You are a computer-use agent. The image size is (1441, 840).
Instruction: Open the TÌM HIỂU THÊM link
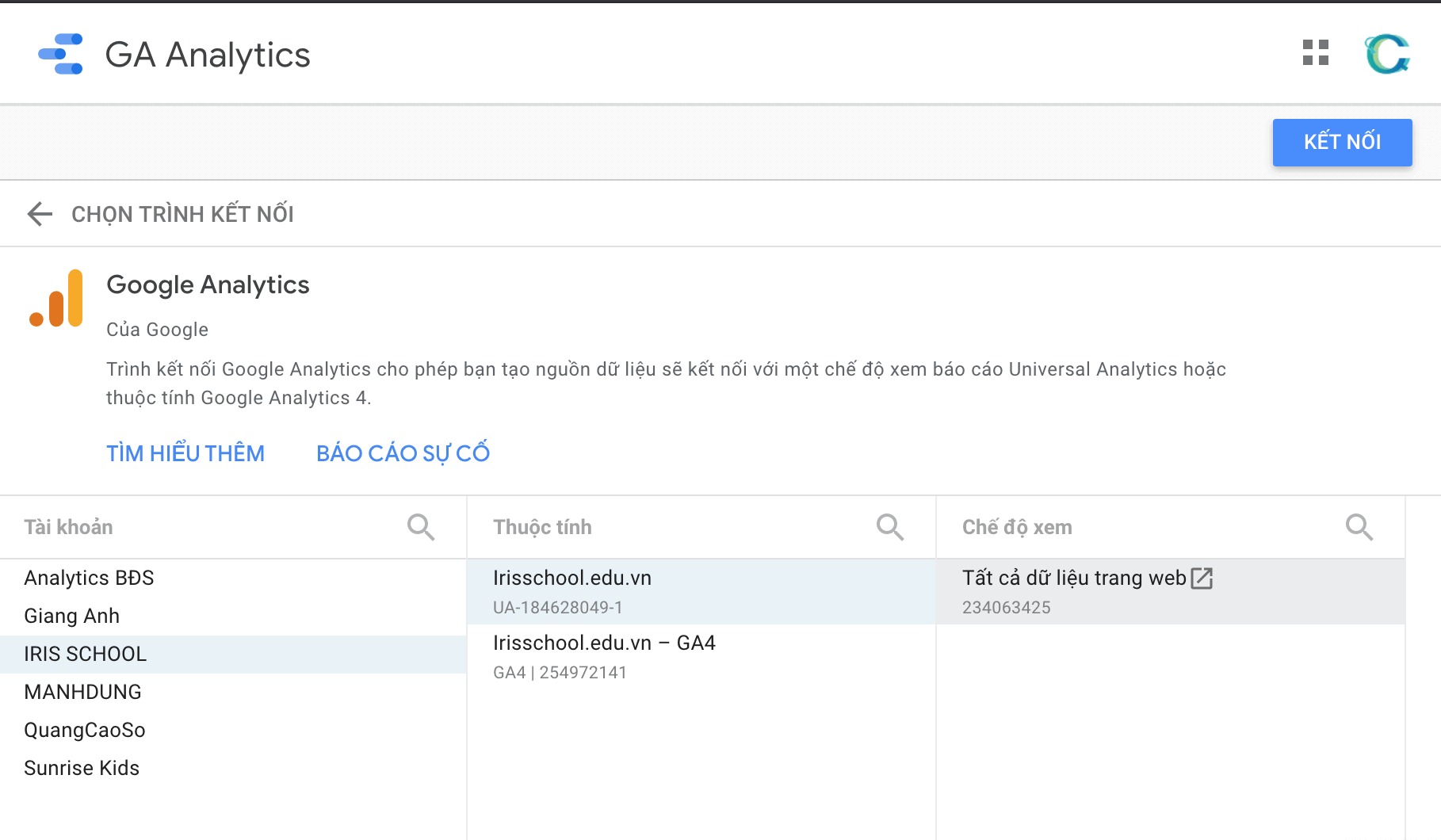(x=185, y=453)
